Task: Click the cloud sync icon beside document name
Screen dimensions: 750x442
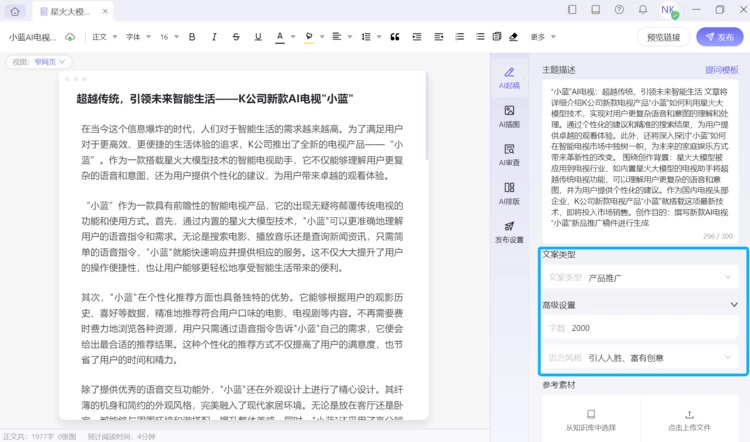Action: pyautogui.click(x=70, y=37)
